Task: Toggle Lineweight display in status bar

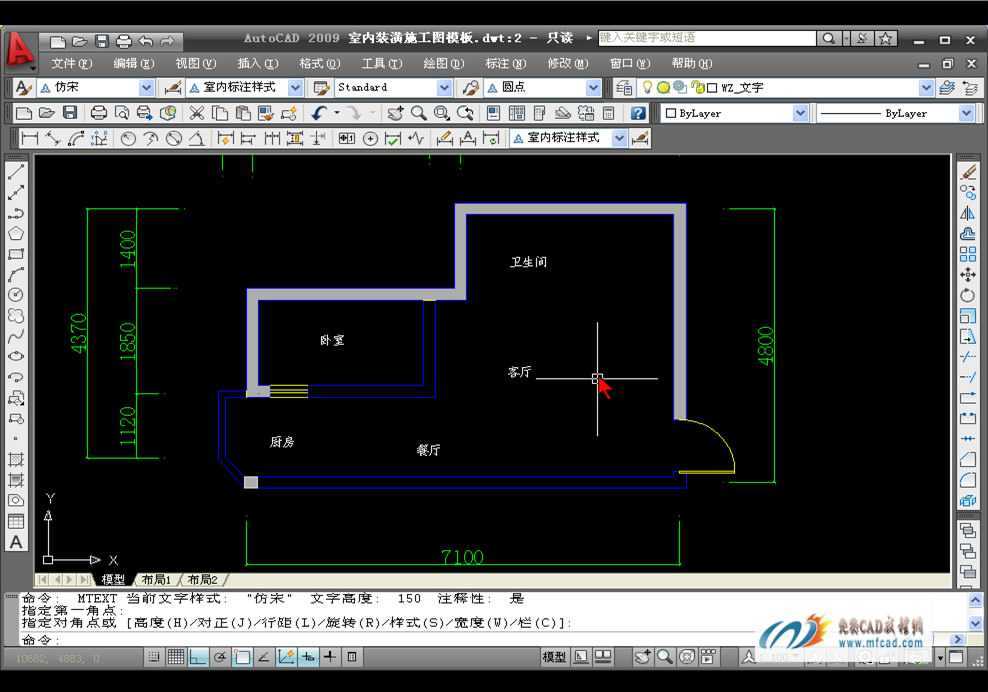Action: tap(330, 657)
